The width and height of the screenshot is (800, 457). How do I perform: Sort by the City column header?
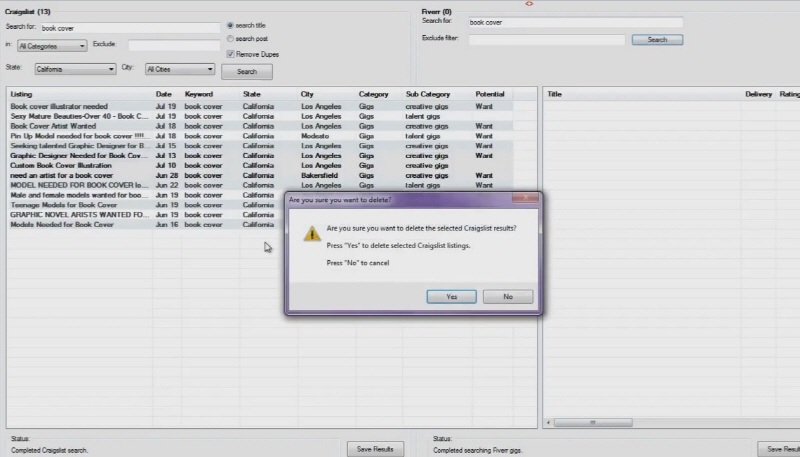point(307,94)
